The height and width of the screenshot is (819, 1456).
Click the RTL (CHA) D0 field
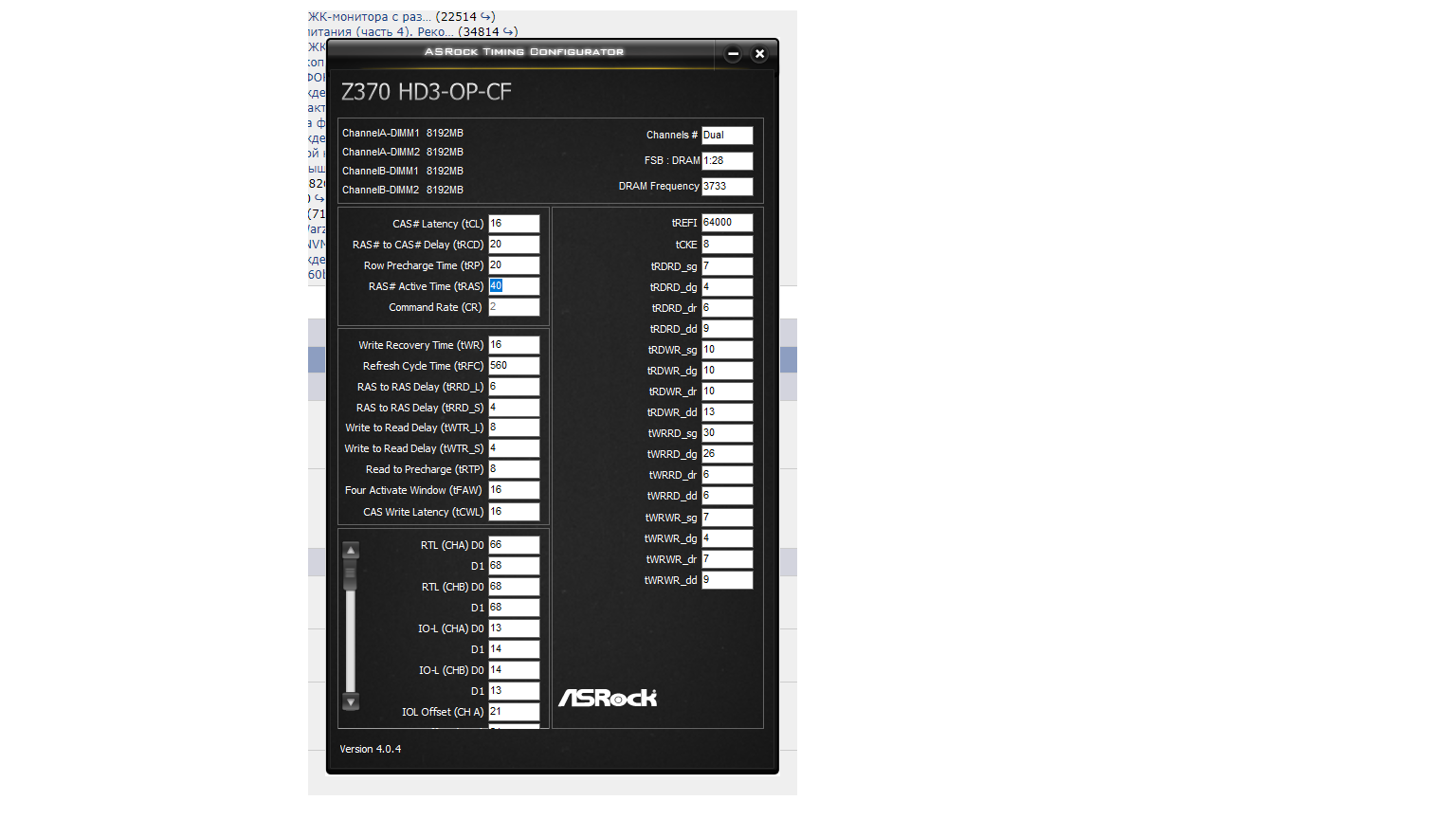click(514, 545)
